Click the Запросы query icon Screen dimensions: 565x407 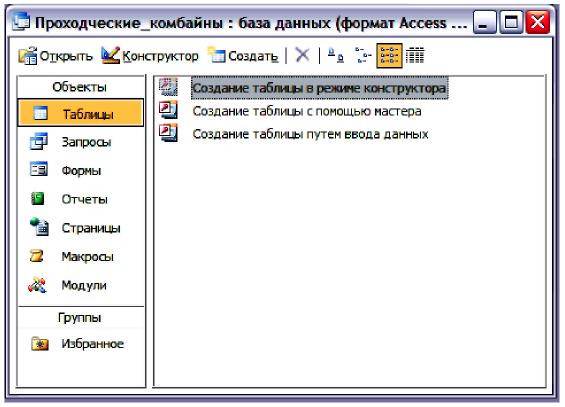pos(39,141)
